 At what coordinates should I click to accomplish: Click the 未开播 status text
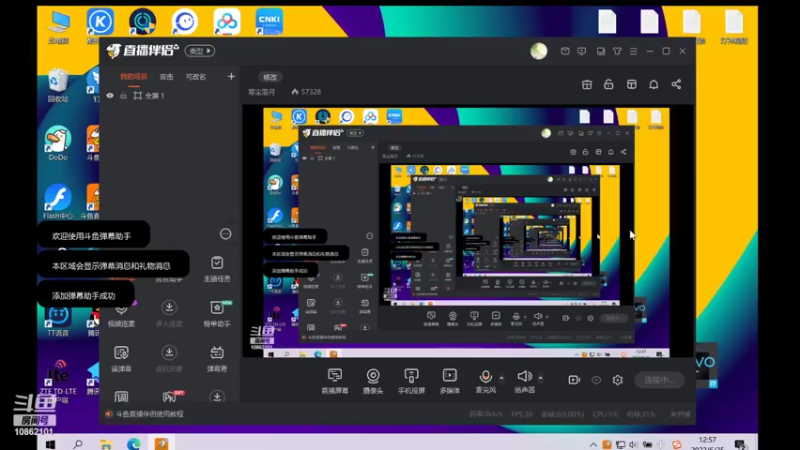tap(680, 414)
